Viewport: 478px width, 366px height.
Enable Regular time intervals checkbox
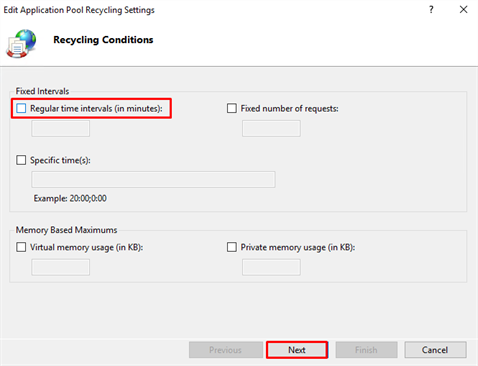coord(21,108)
